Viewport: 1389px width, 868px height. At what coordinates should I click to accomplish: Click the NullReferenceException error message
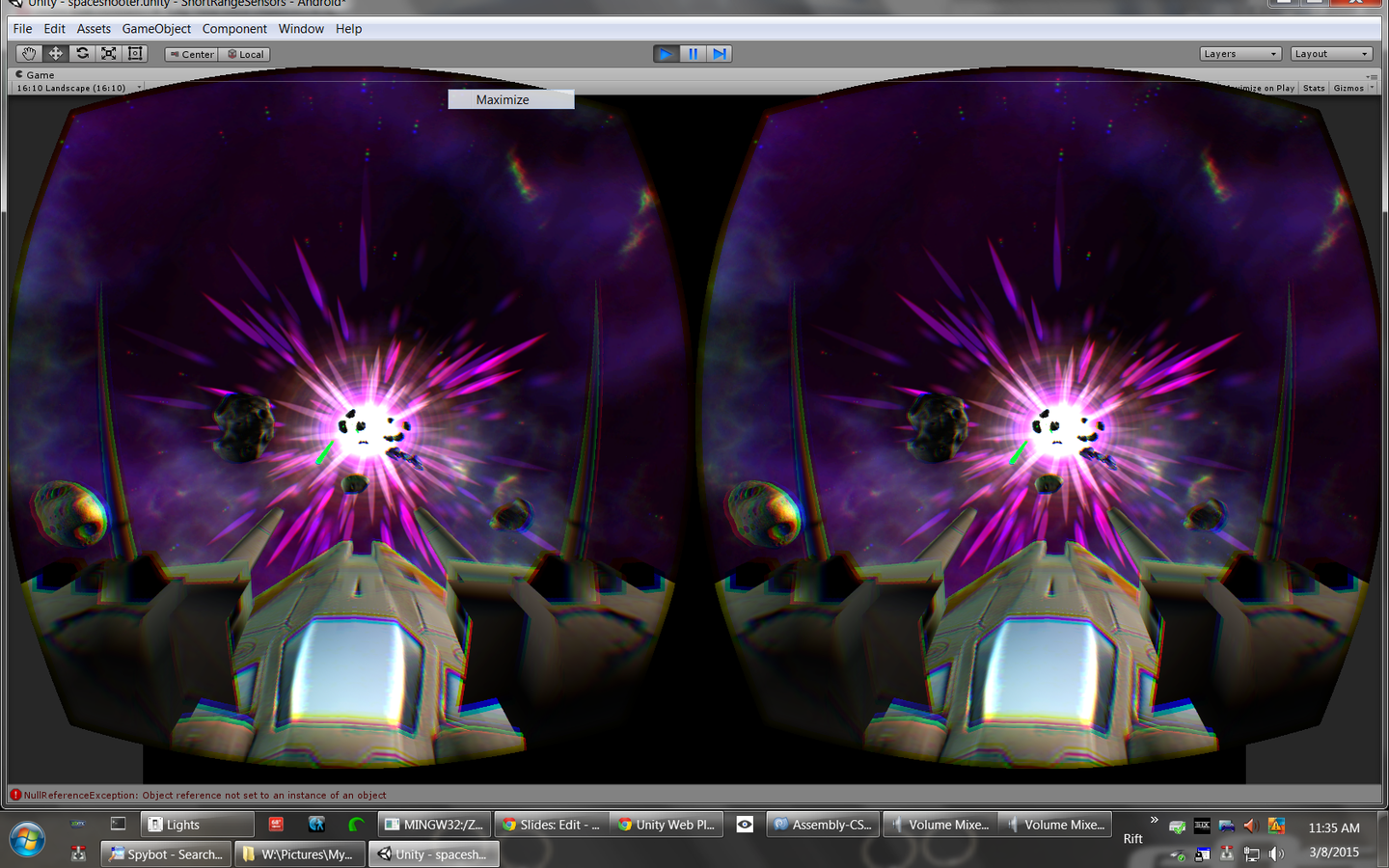click(204, 796)
